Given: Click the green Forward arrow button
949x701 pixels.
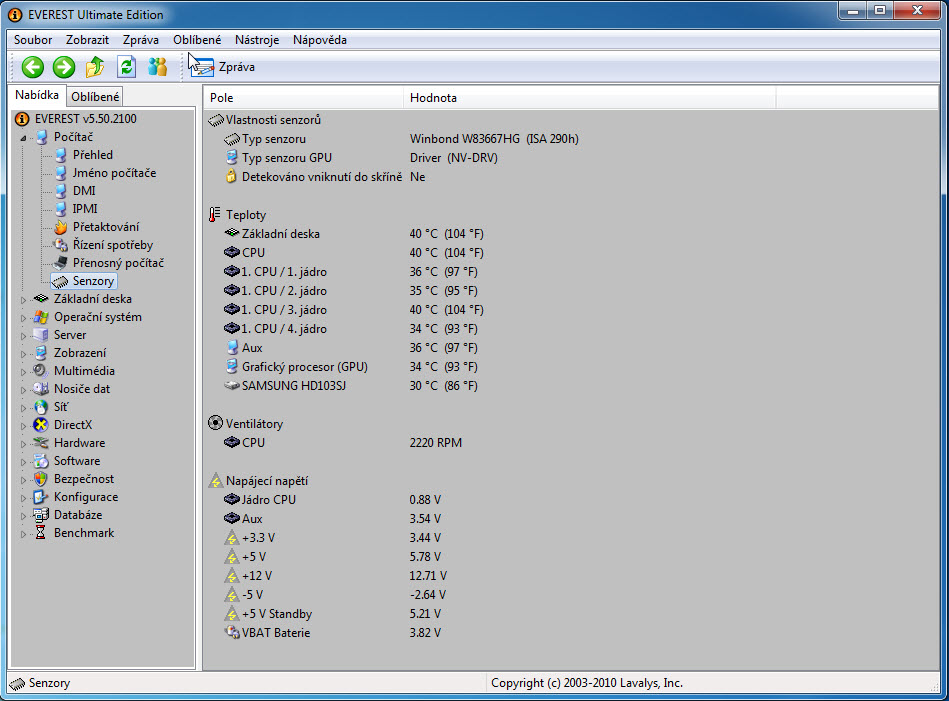Looking at the screenshot, I should pos(64,67).
